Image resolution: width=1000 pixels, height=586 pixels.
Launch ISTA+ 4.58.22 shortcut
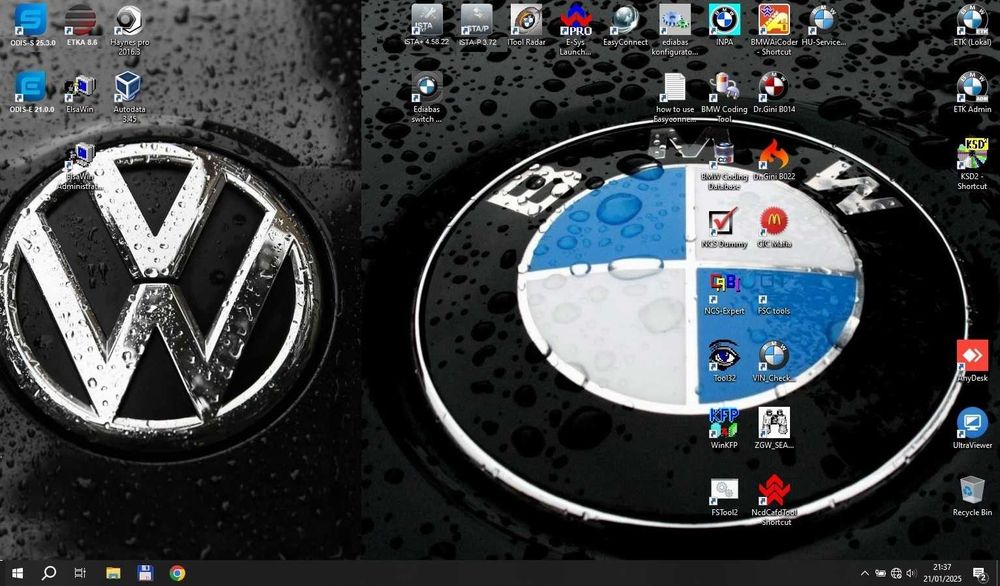click(427, 20)
